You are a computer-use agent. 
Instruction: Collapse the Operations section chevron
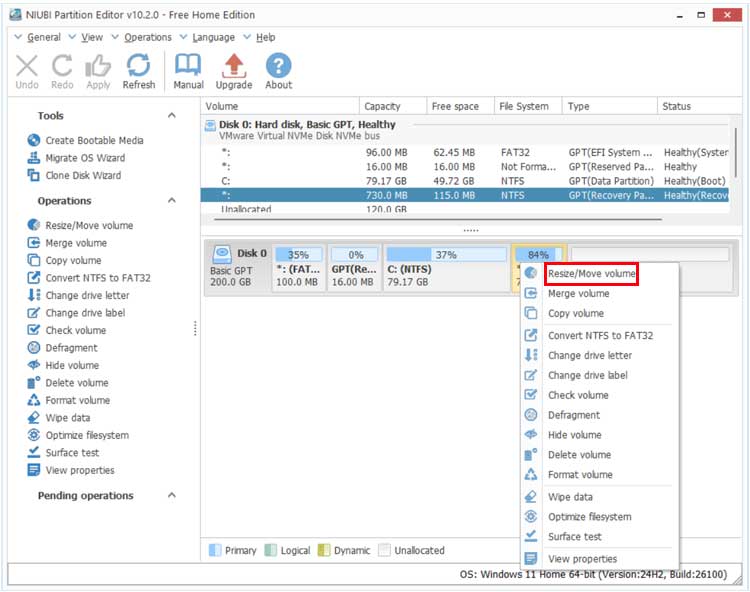pyautogui.click(x=171, y=201)
